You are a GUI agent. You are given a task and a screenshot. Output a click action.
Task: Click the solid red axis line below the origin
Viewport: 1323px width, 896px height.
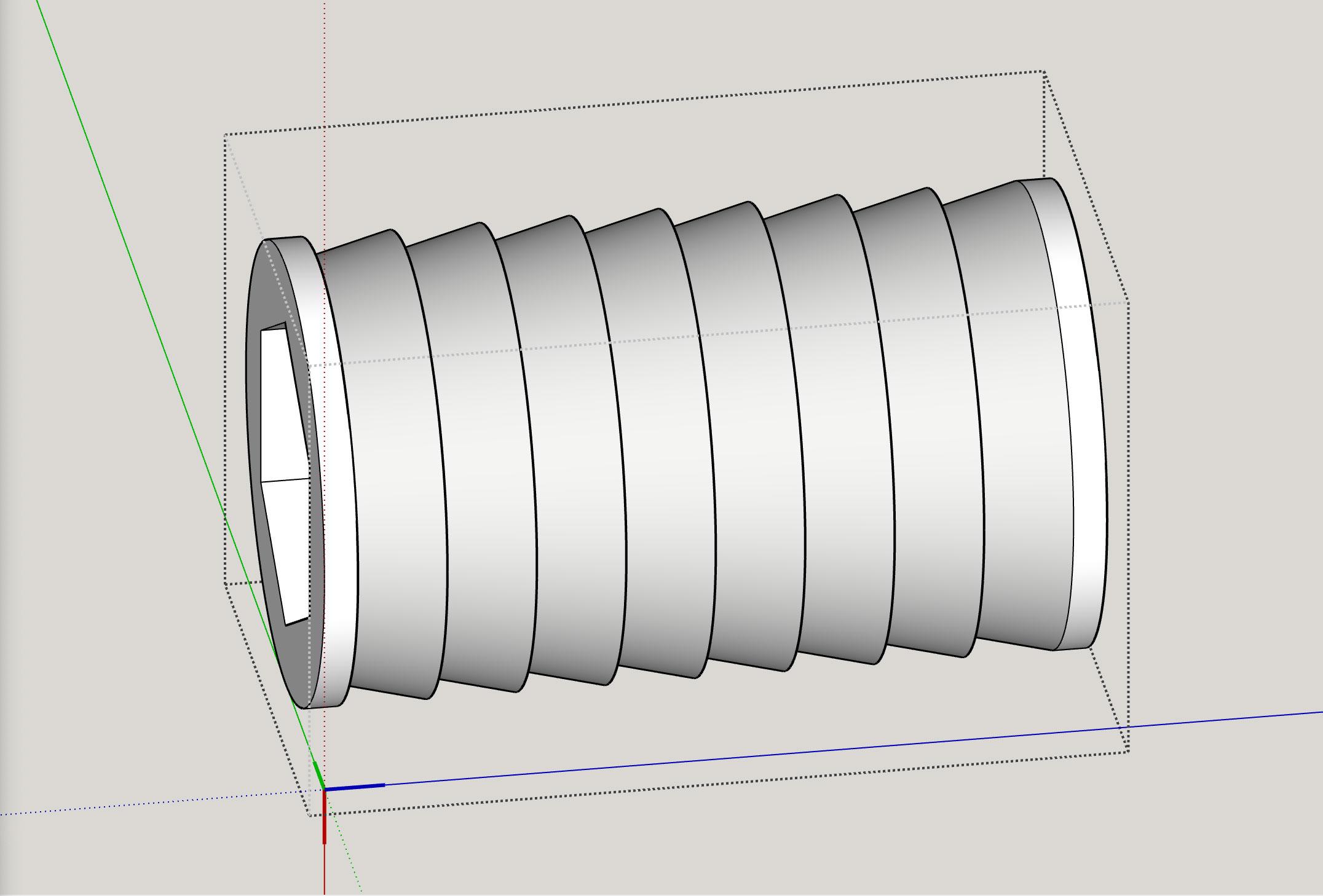(324, 842)
